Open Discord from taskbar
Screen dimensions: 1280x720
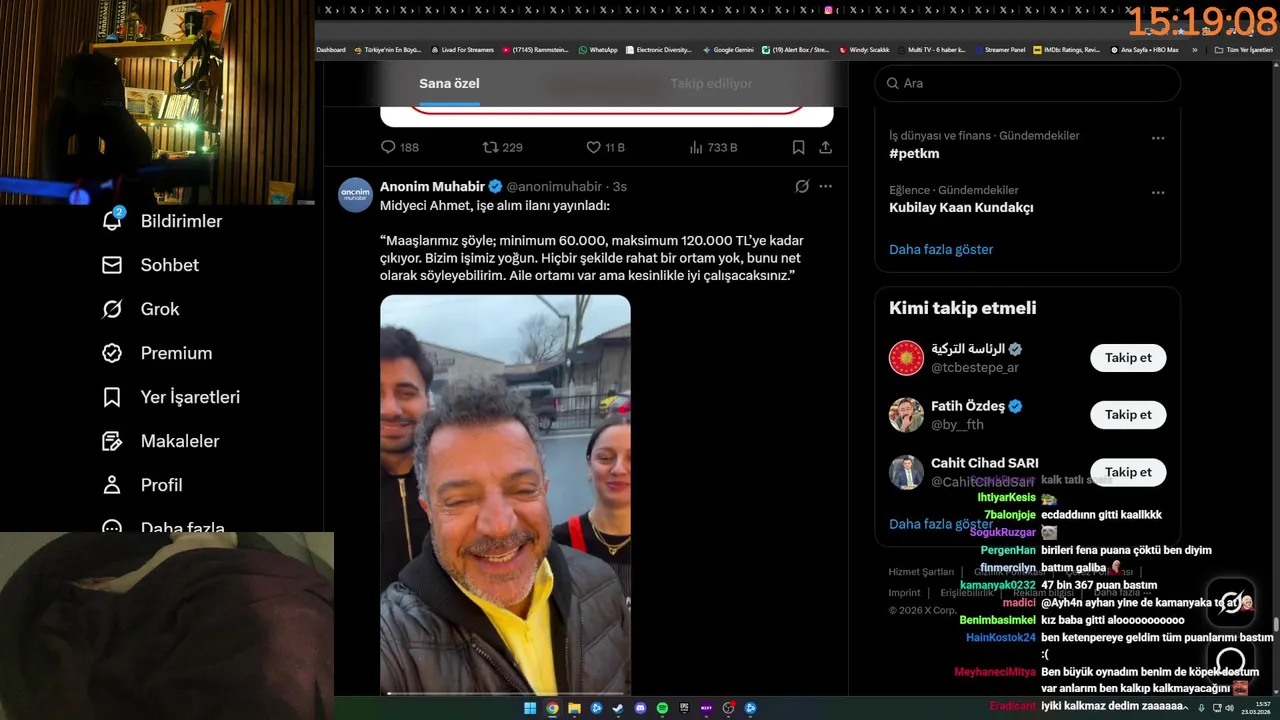(x=641, y=708)
